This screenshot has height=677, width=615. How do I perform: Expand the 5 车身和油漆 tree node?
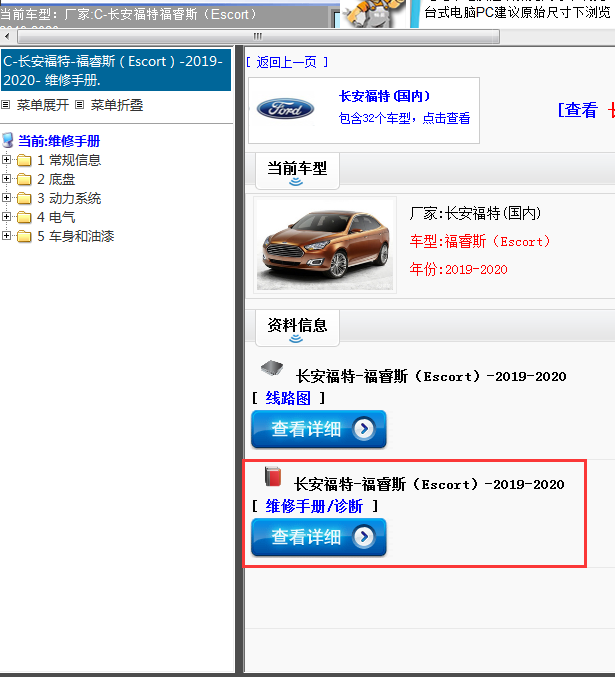point(6,236)
